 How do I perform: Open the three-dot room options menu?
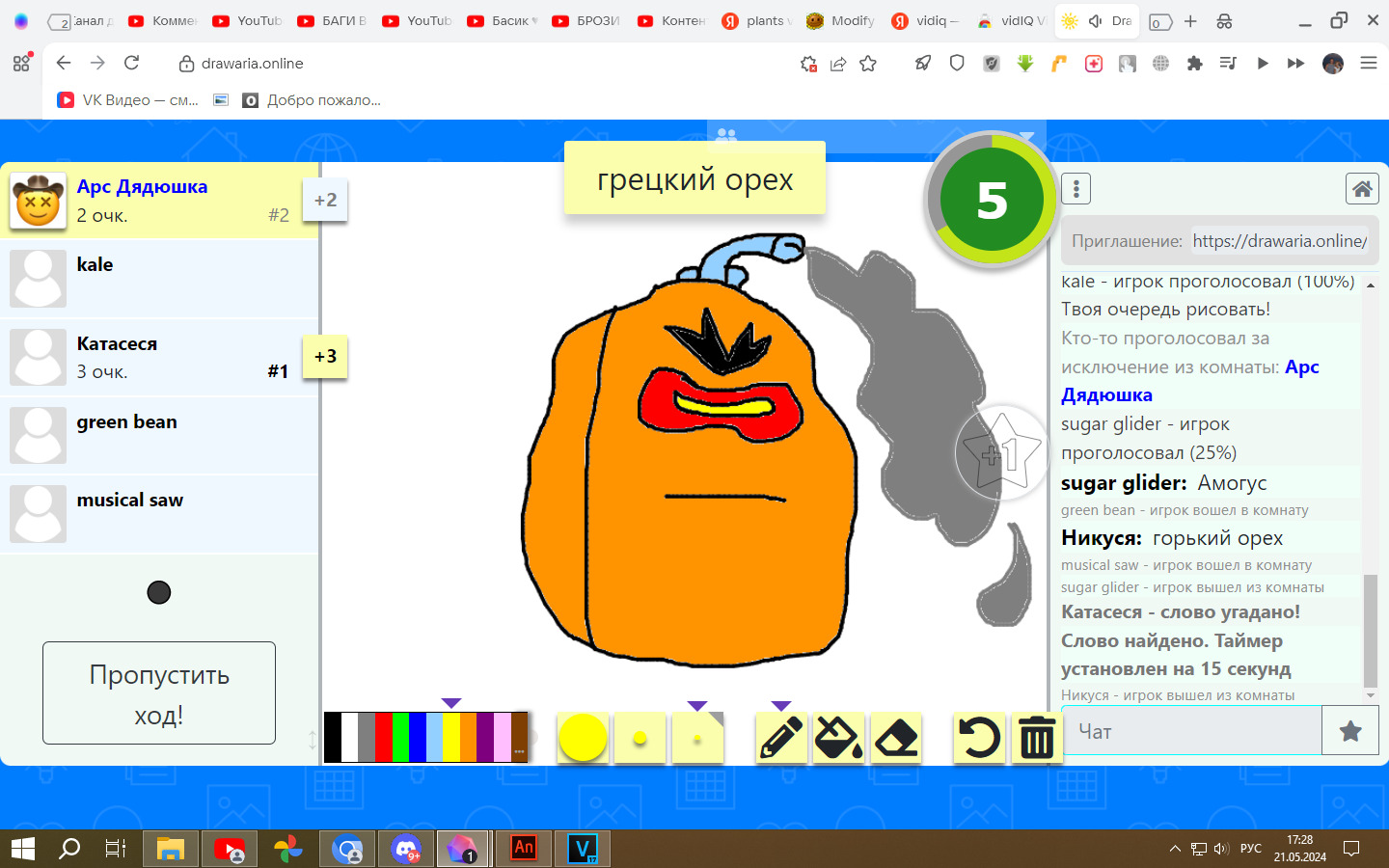[1076, 189]
